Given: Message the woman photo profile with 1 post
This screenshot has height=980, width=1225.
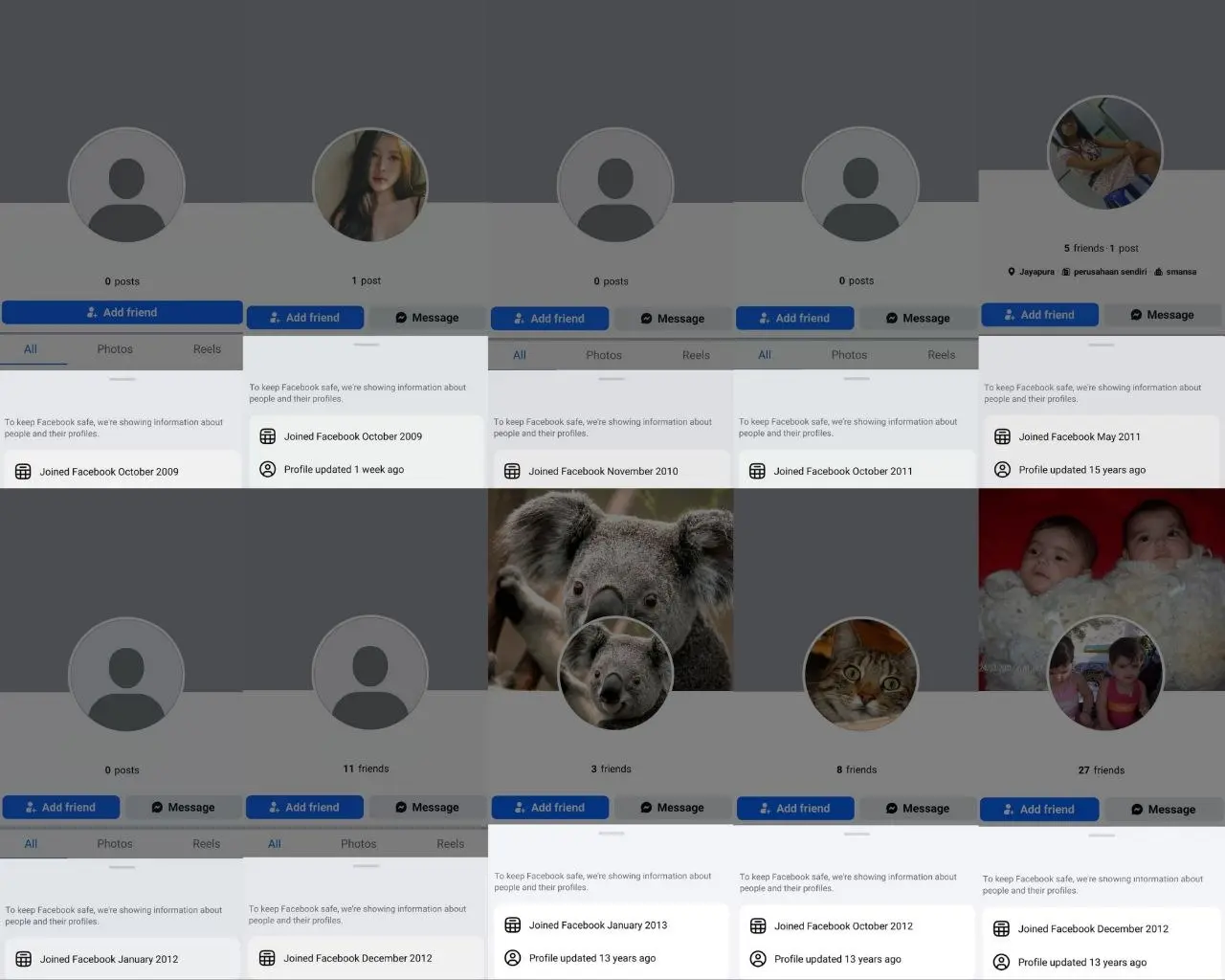Looking at the screenshot, I should pyautogui.click(x=427, y=318).
